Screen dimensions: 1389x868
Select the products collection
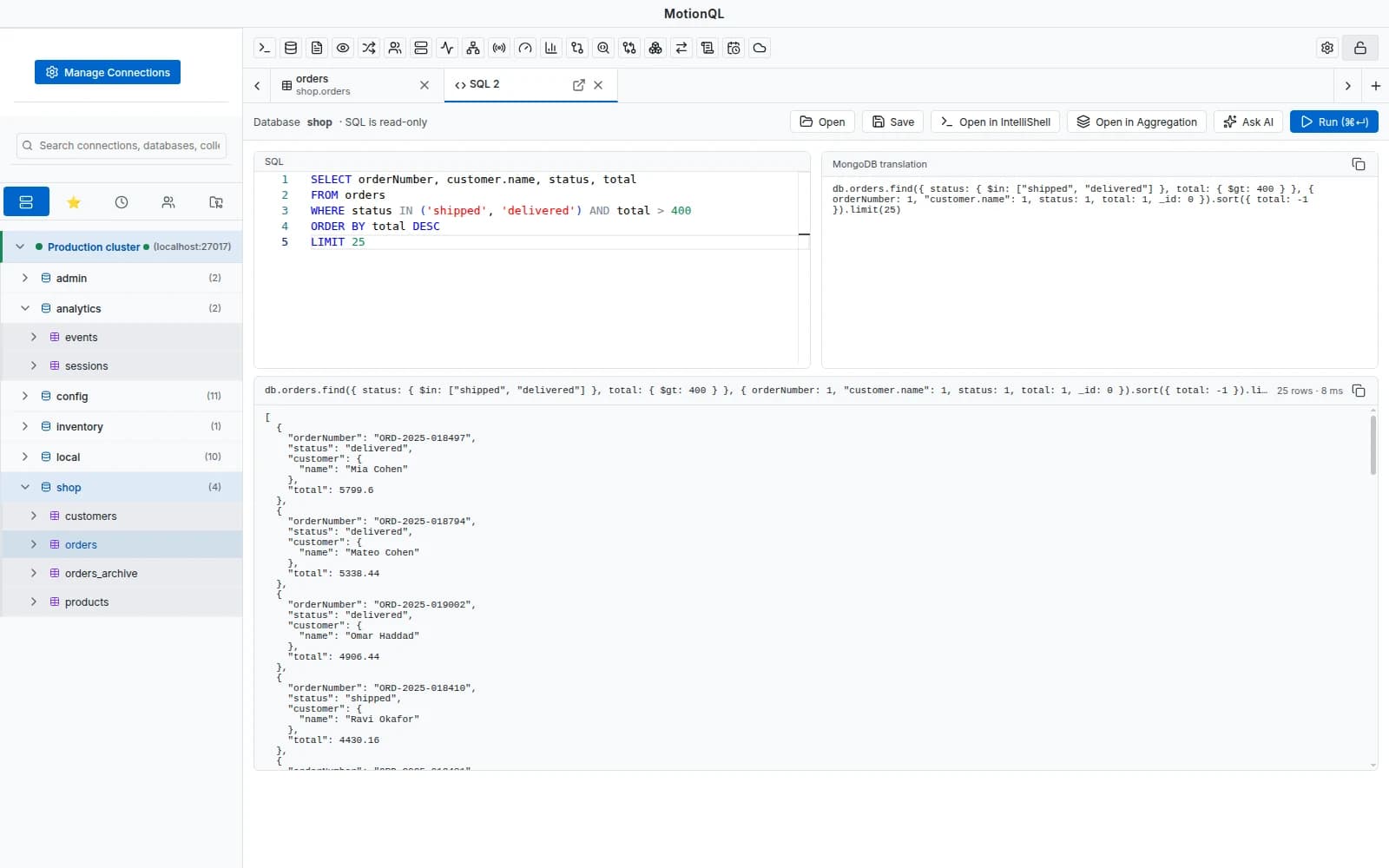tap(122, 602)
